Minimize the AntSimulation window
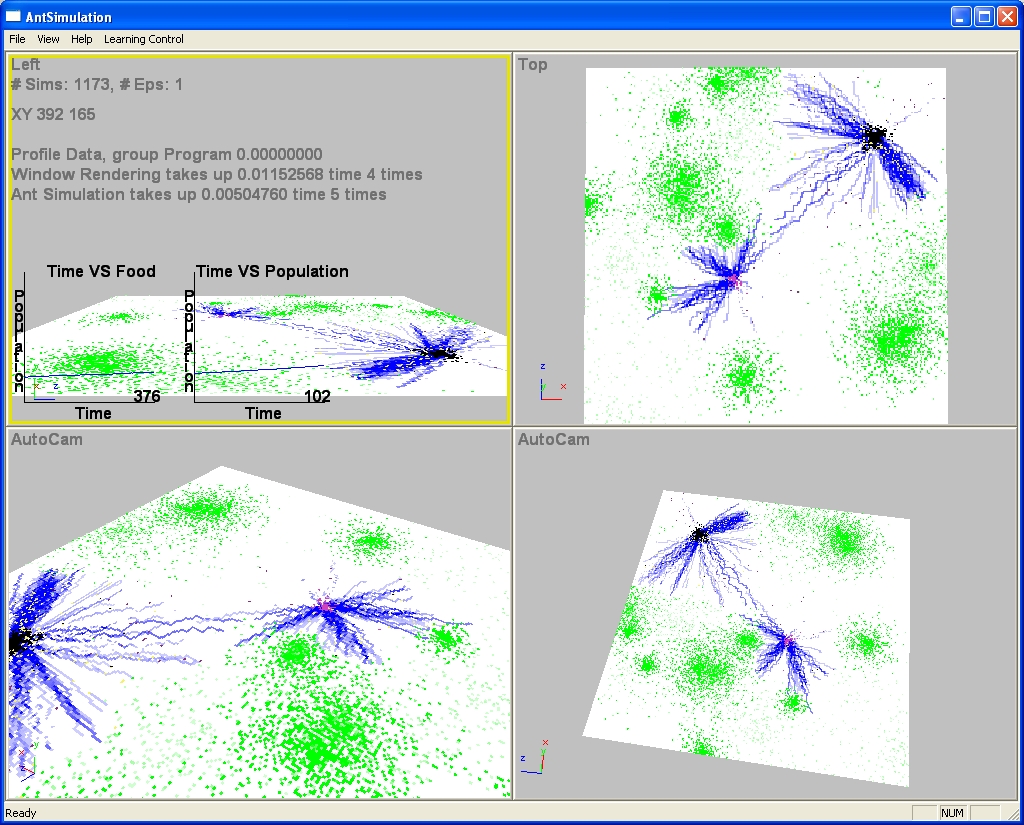The width and height of the screenshot is (1024, 825). 960,17
